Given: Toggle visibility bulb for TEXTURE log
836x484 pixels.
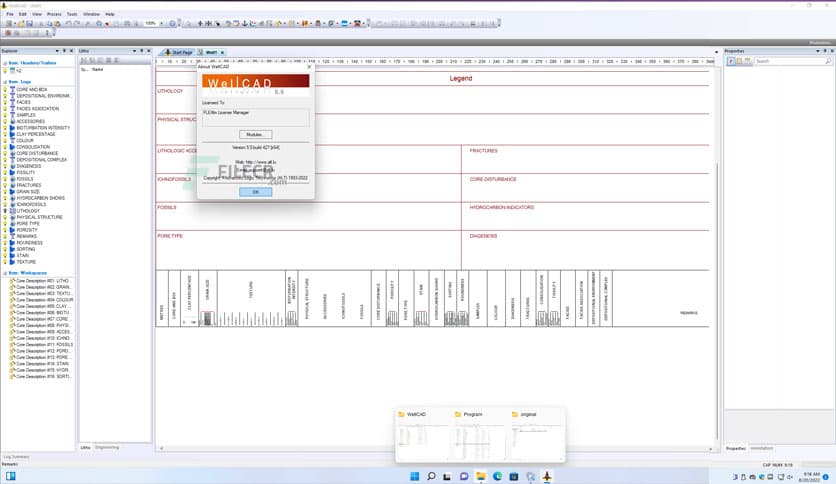Looking at the screenshot, I should [5, 262].
